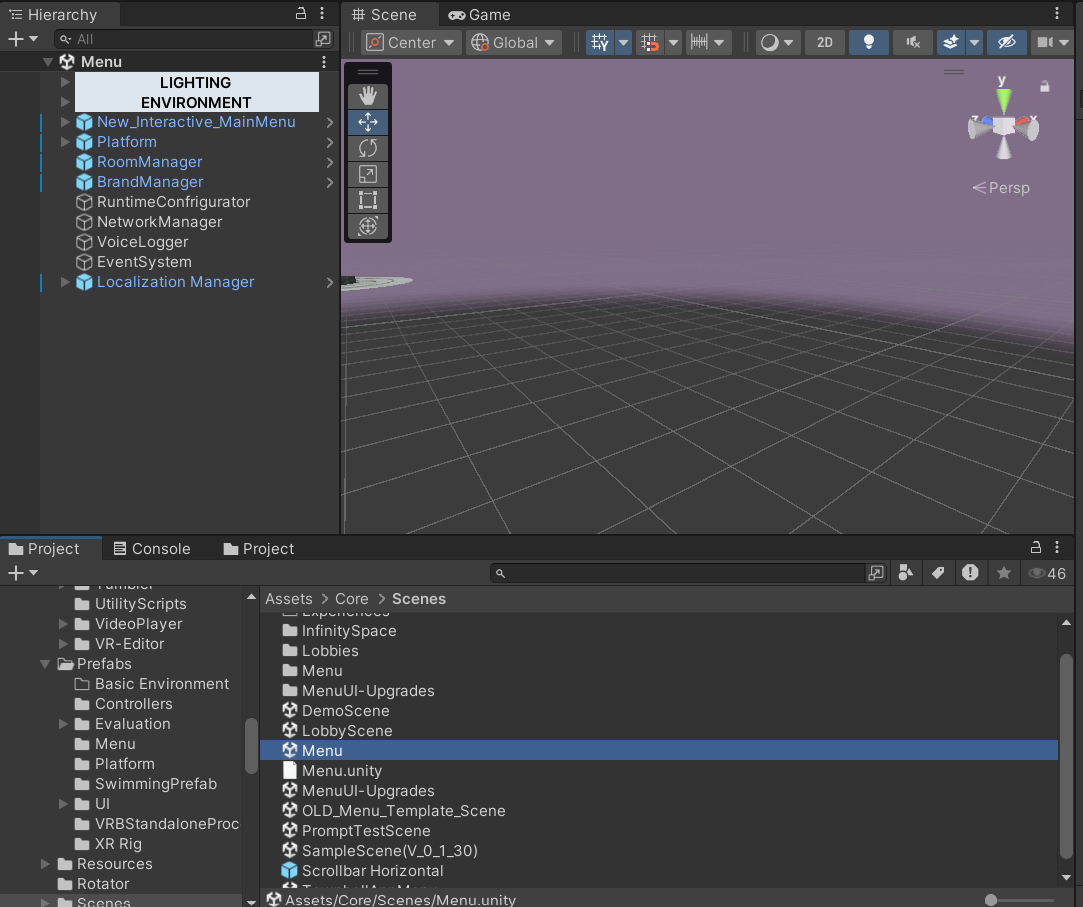Open the Console tab
The image size is (1083, 907).
click(151, 549)
